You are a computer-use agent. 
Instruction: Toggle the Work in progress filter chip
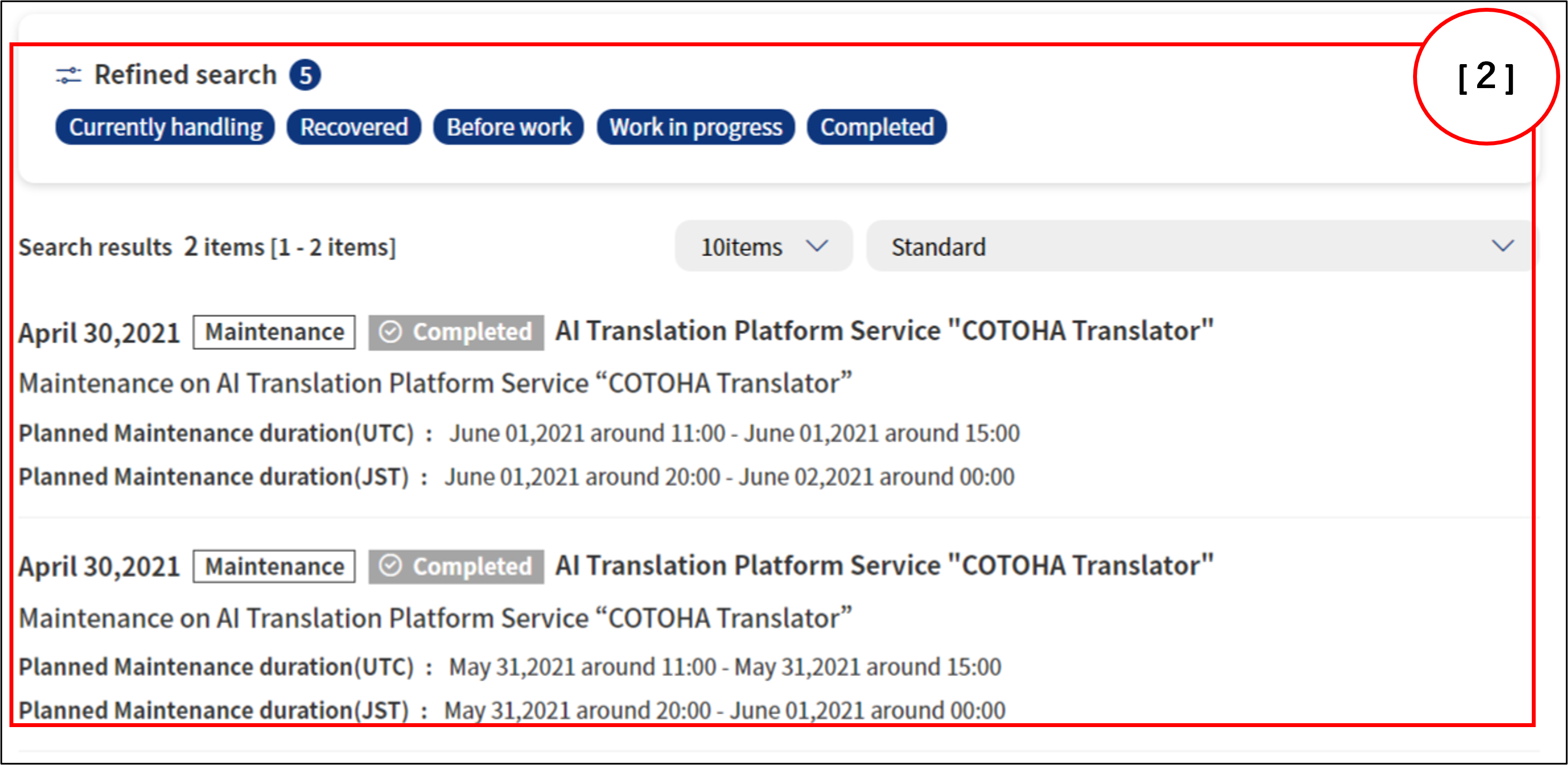(x=696, y=127)
